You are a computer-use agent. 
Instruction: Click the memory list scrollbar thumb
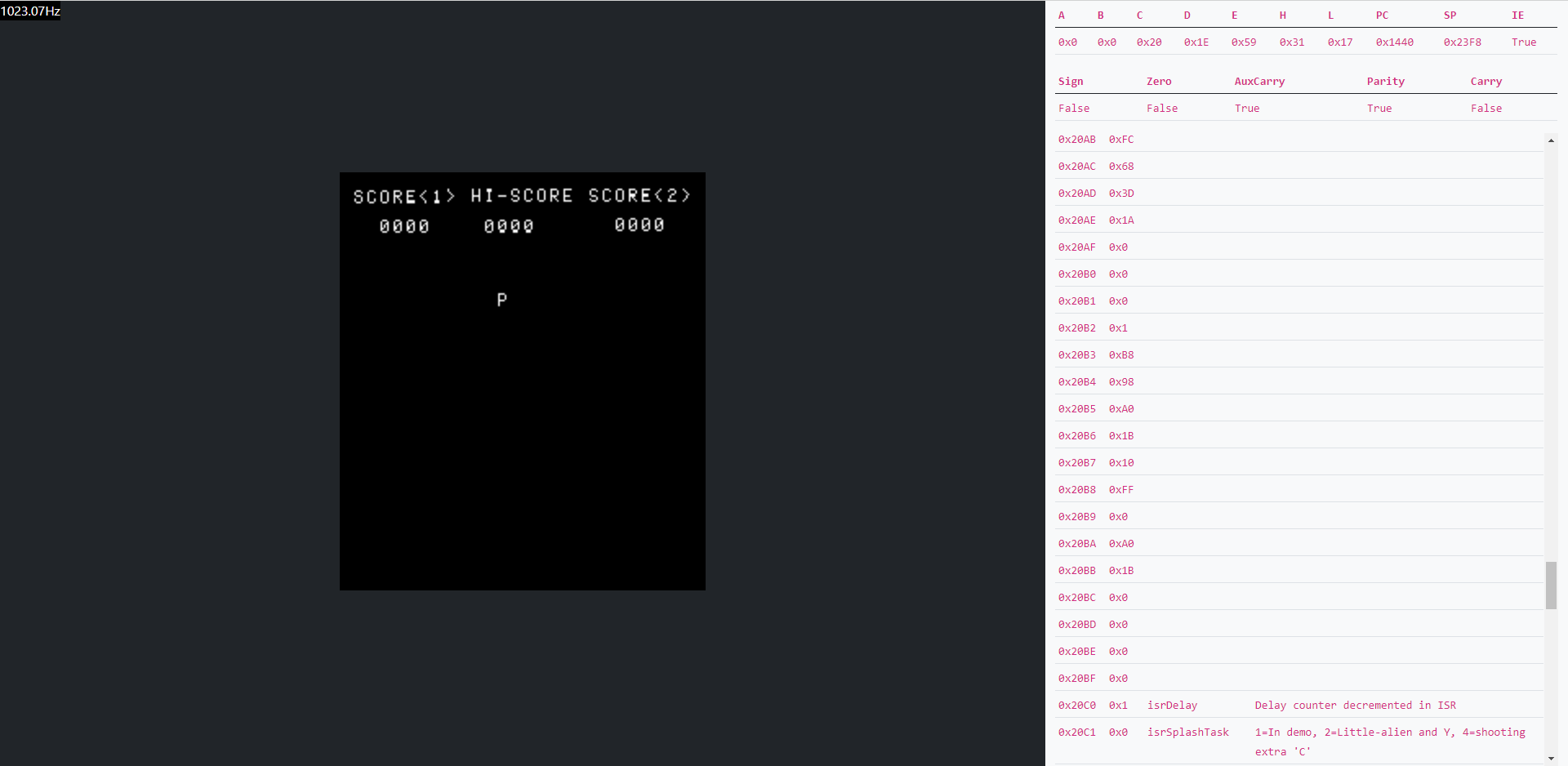pos(1551,586)
